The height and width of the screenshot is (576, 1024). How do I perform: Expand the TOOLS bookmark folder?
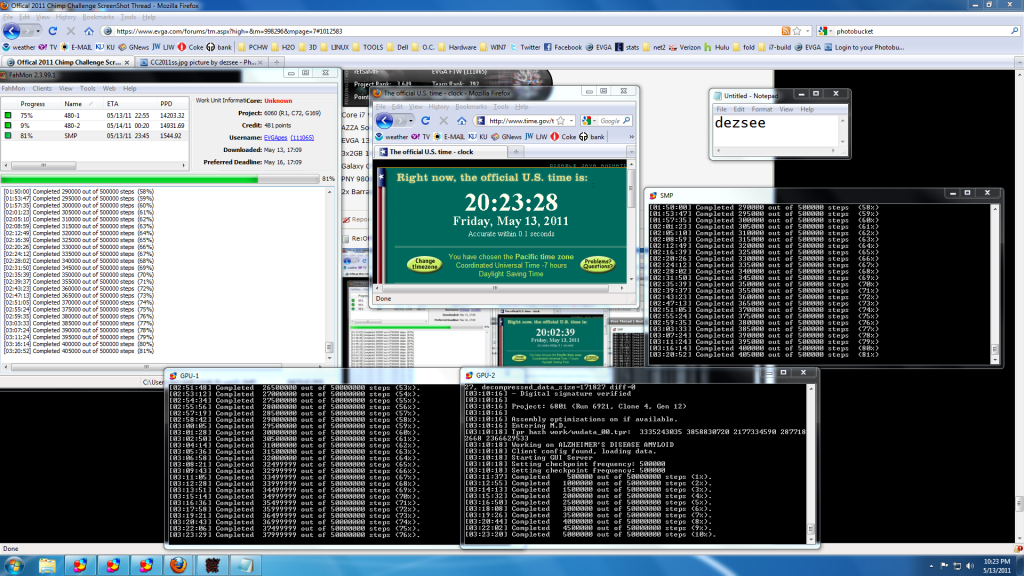[x=372, y=47]
